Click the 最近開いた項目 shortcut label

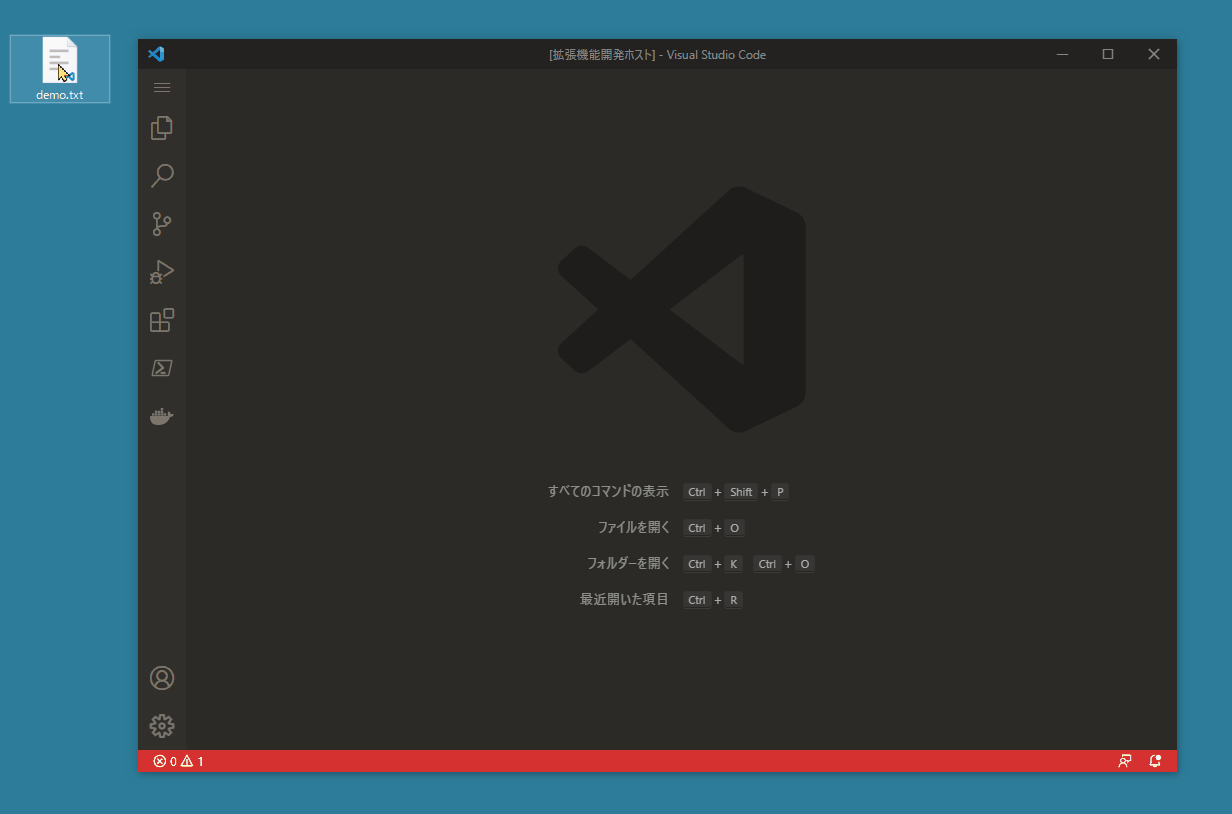pyautogui.click(x=624, y=600)
